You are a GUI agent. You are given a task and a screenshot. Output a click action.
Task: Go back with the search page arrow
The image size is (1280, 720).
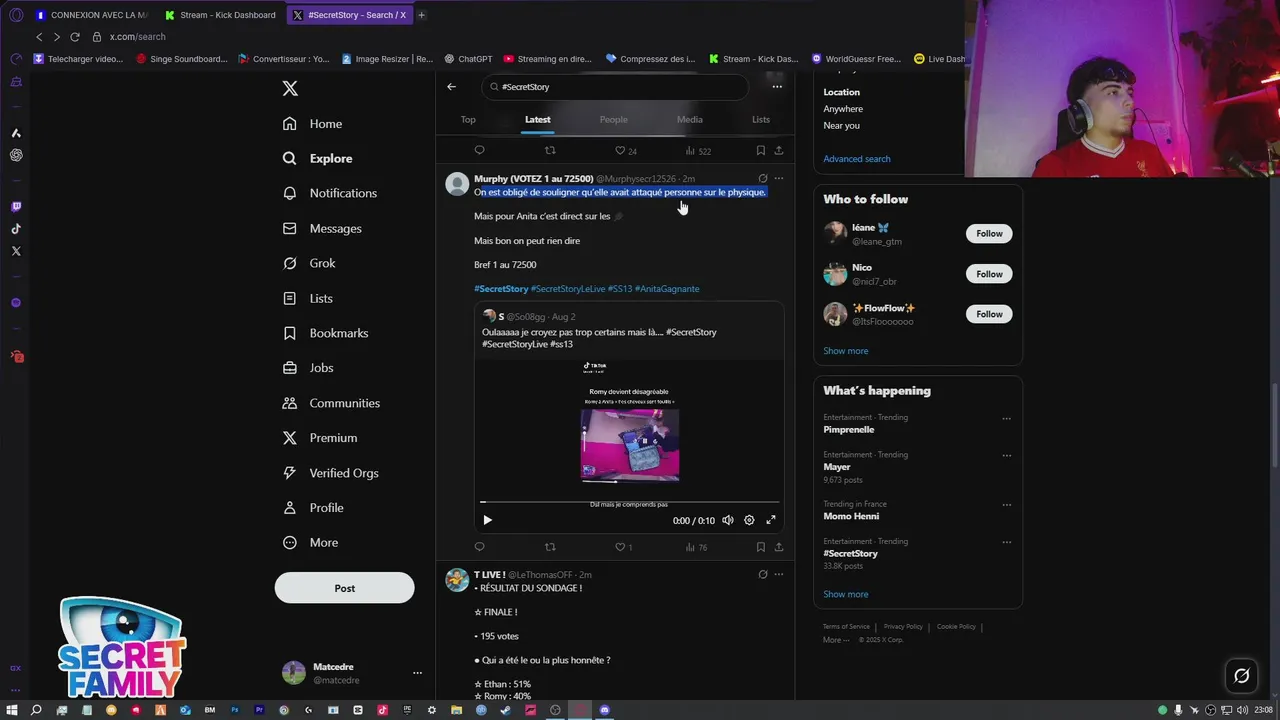coord(451,87)
